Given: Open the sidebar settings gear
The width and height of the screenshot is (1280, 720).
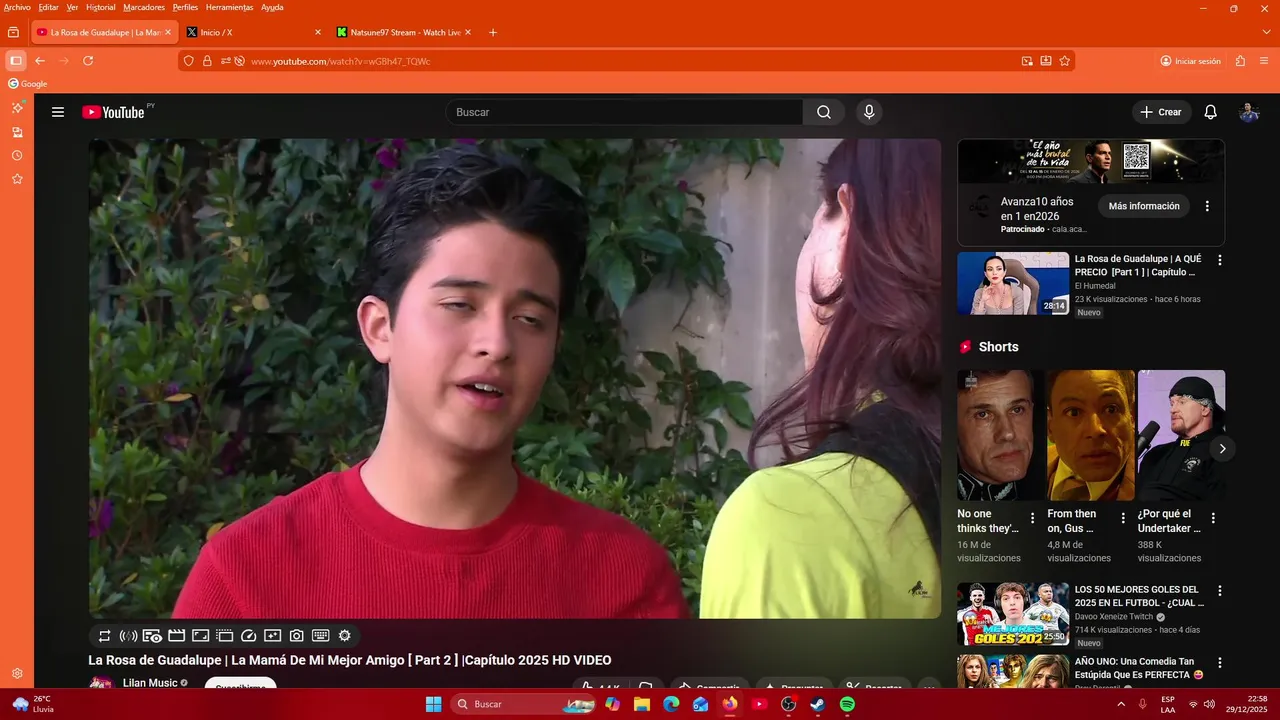Looking at the screenshot, I should click(17, 674).
